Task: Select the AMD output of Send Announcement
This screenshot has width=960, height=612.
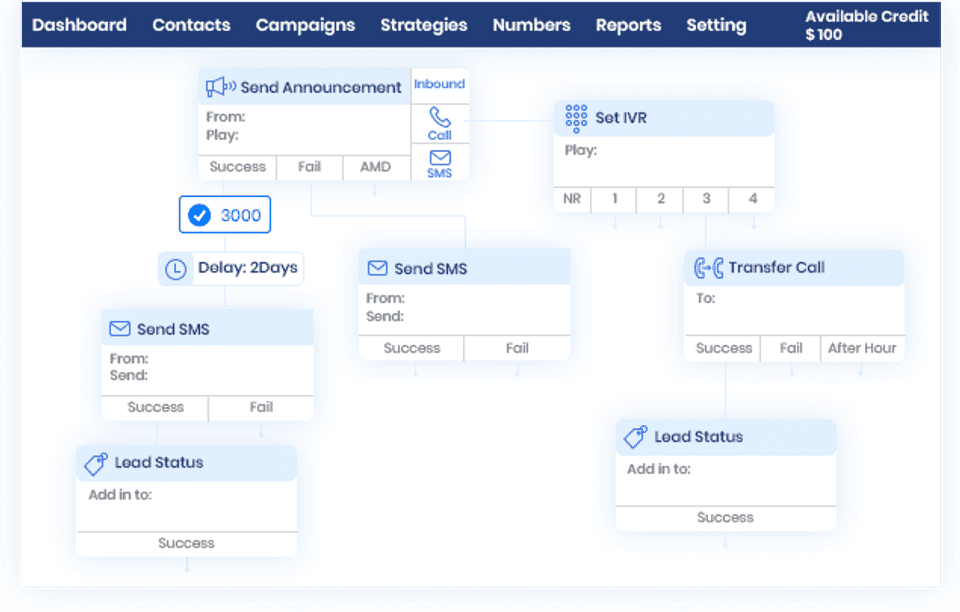Action: (x=375, y=167)
